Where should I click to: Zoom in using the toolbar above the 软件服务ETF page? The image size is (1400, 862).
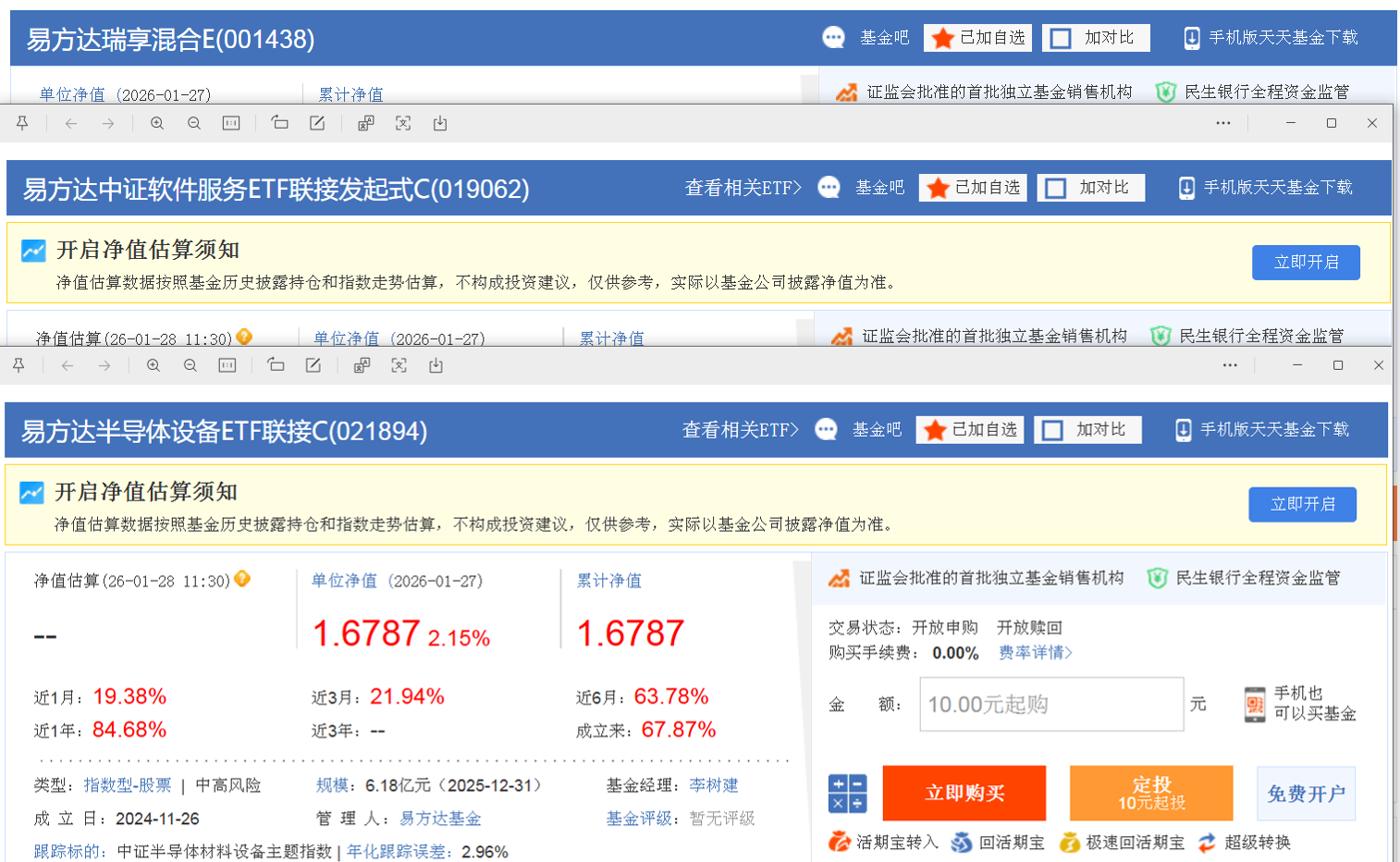point(157,123)
